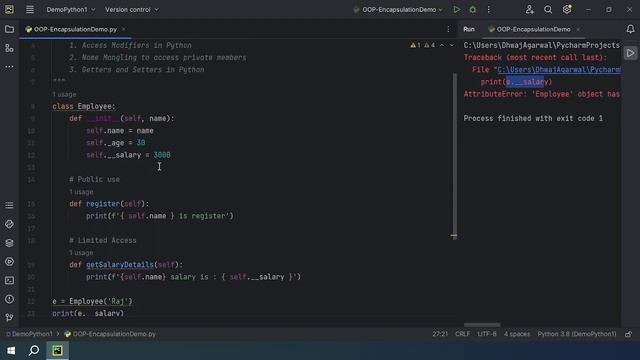Open the Project tool window folder icon
The image size is (640, 360).
(9, 29)
